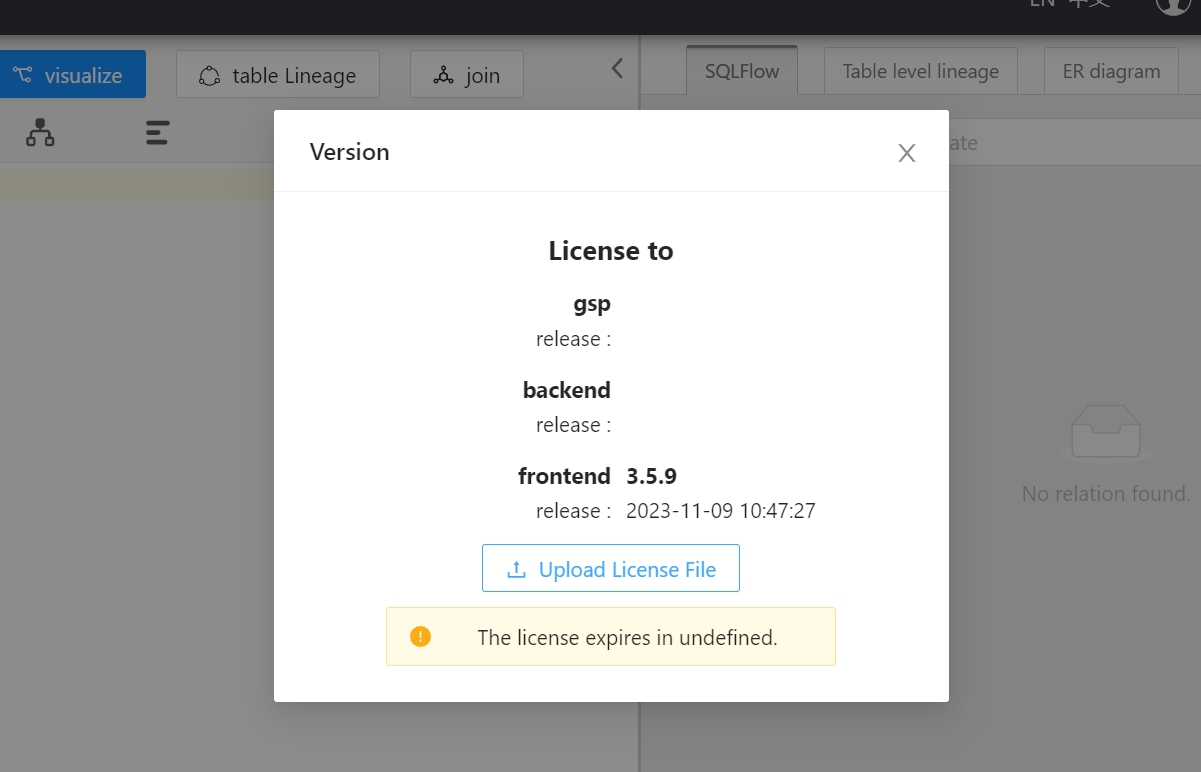The height and width of the screenshot is (772, 1201).
Task: Select the hierarchy tree layout icon
Action: 40,132
